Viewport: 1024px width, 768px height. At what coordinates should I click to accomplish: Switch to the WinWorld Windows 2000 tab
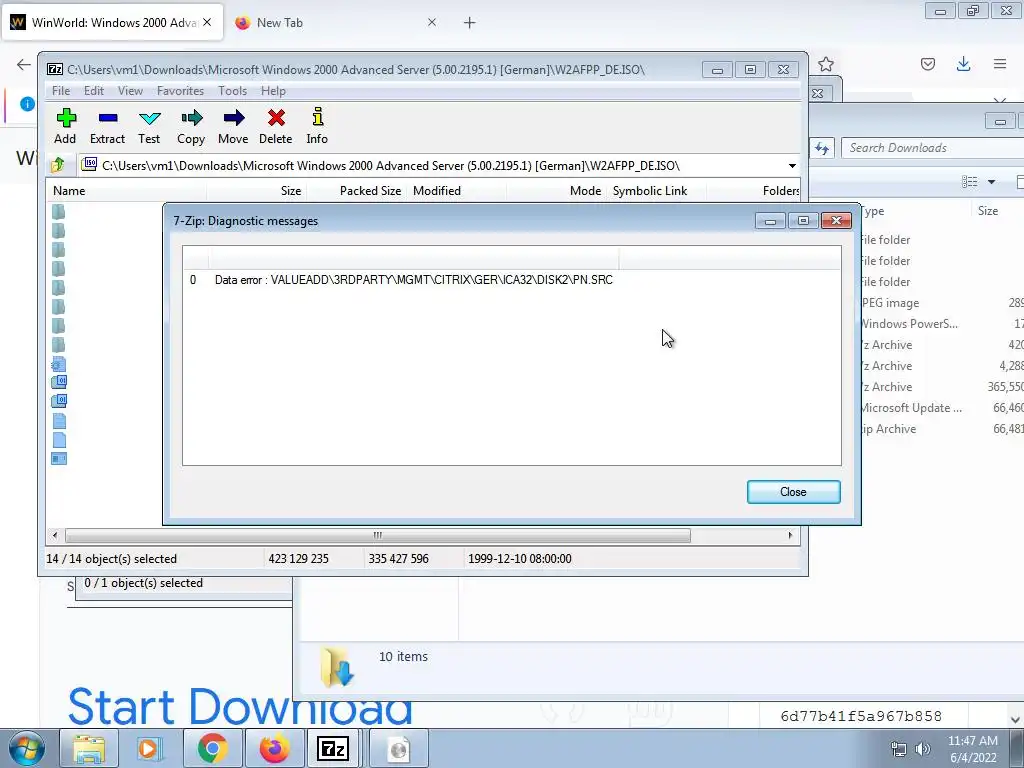point(112,22)
